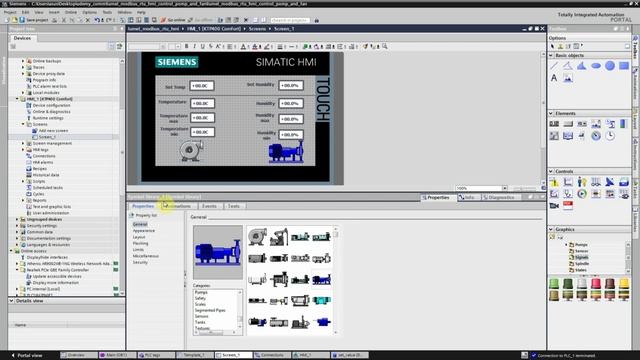640x360 pixels.
Task: Collapse the Details view section
Action: pos(11,301)
